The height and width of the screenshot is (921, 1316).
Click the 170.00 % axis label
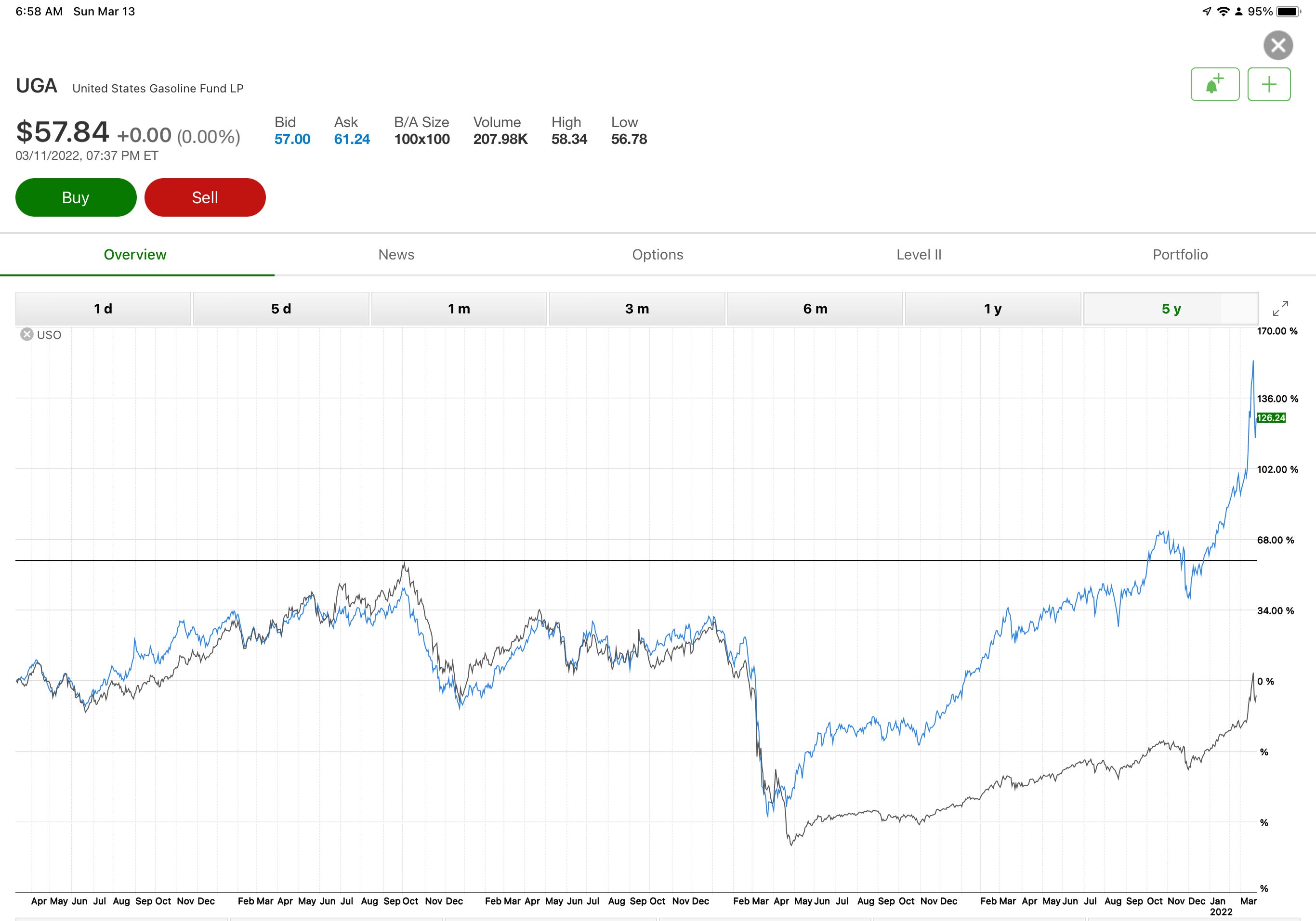tap(1277, 331)
